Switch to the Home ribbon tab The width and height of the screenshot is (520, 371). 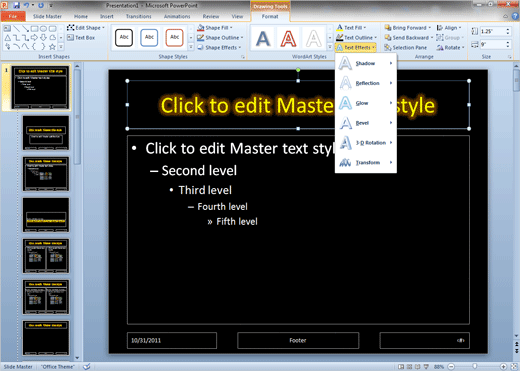tap(81, 16)
